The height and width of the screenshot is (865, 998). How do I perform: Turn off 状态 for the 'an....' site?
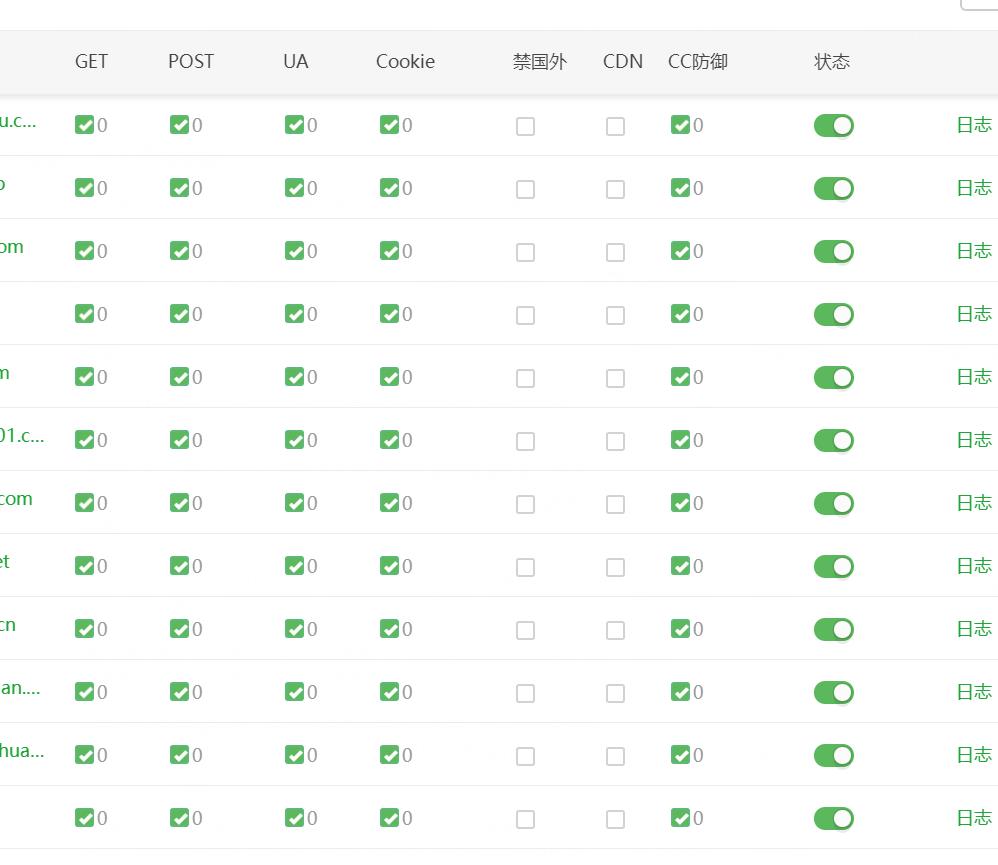tap(833, 693)
